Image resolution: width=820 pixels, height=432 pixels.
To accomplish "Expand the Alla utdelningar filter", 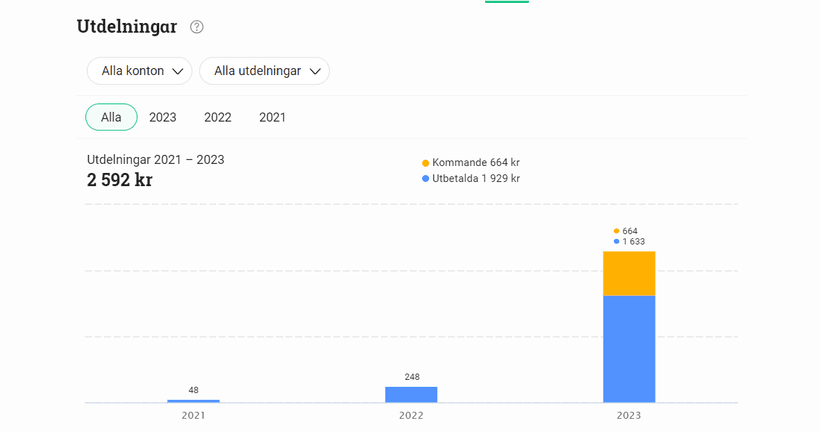I will (264, 71).
